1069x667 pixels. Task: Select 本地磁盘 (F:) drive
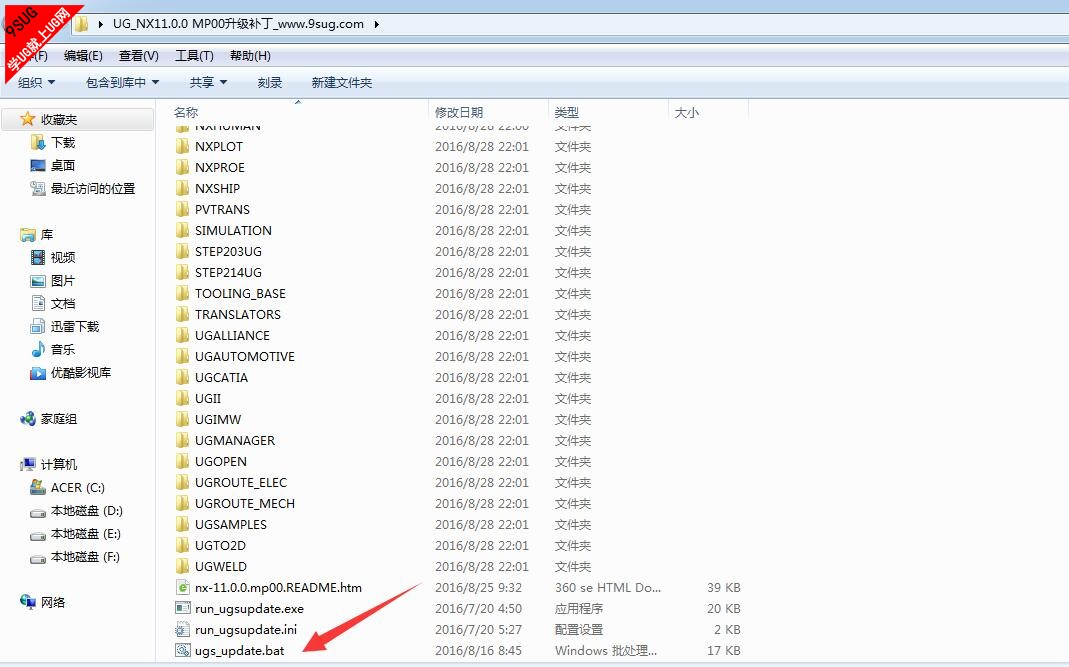(x=75, y=557)
